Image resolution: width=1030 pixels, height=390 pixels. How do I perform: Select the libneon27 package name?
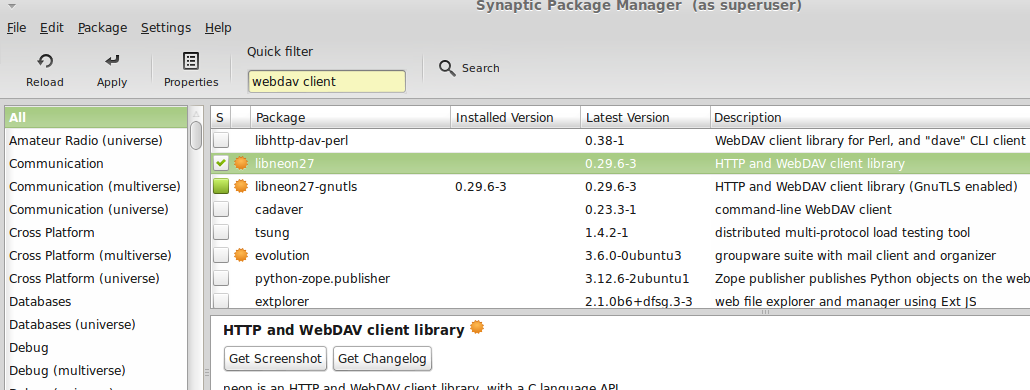click(284, 163)
